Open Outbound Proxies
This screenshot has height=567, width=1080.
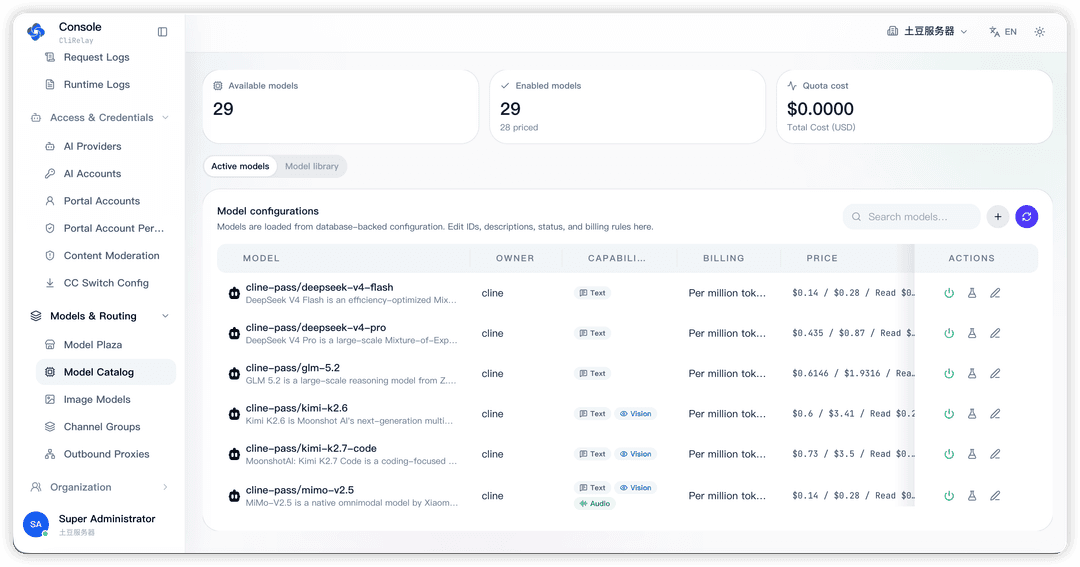tap(105, 454)
